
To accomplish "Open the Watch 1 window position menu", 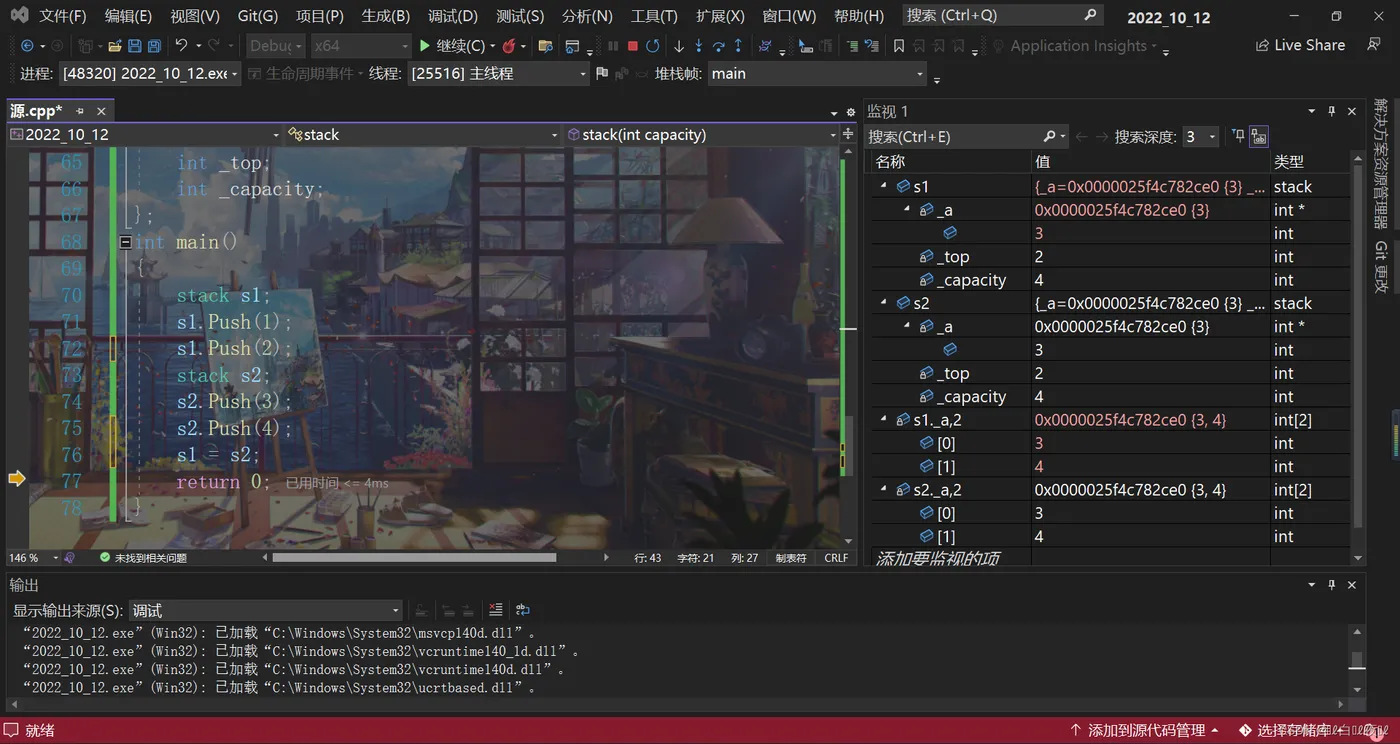I will pos(1312,112).
